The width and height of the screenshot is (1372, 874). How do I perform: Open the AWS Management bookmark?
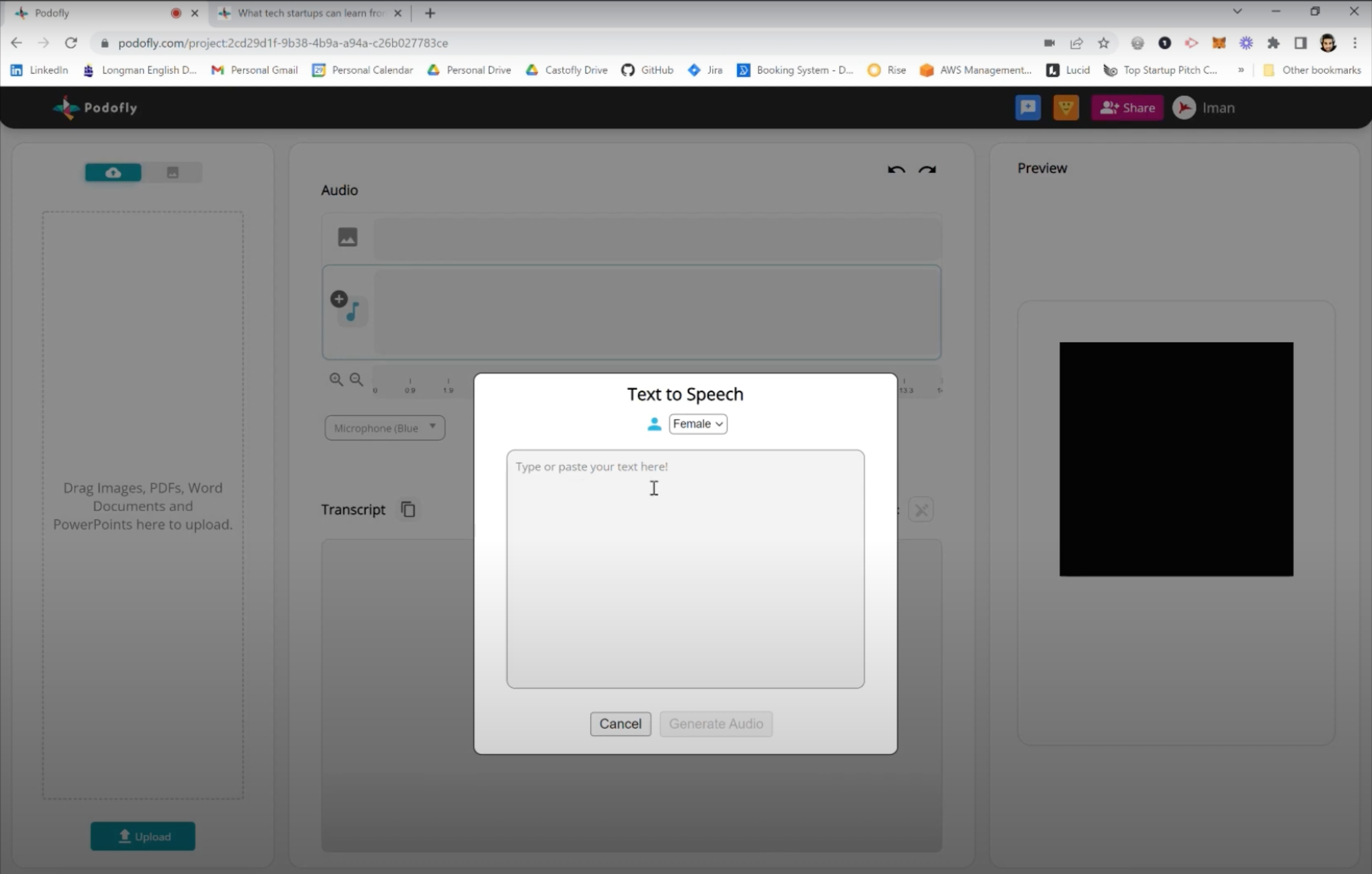[976, 70]
